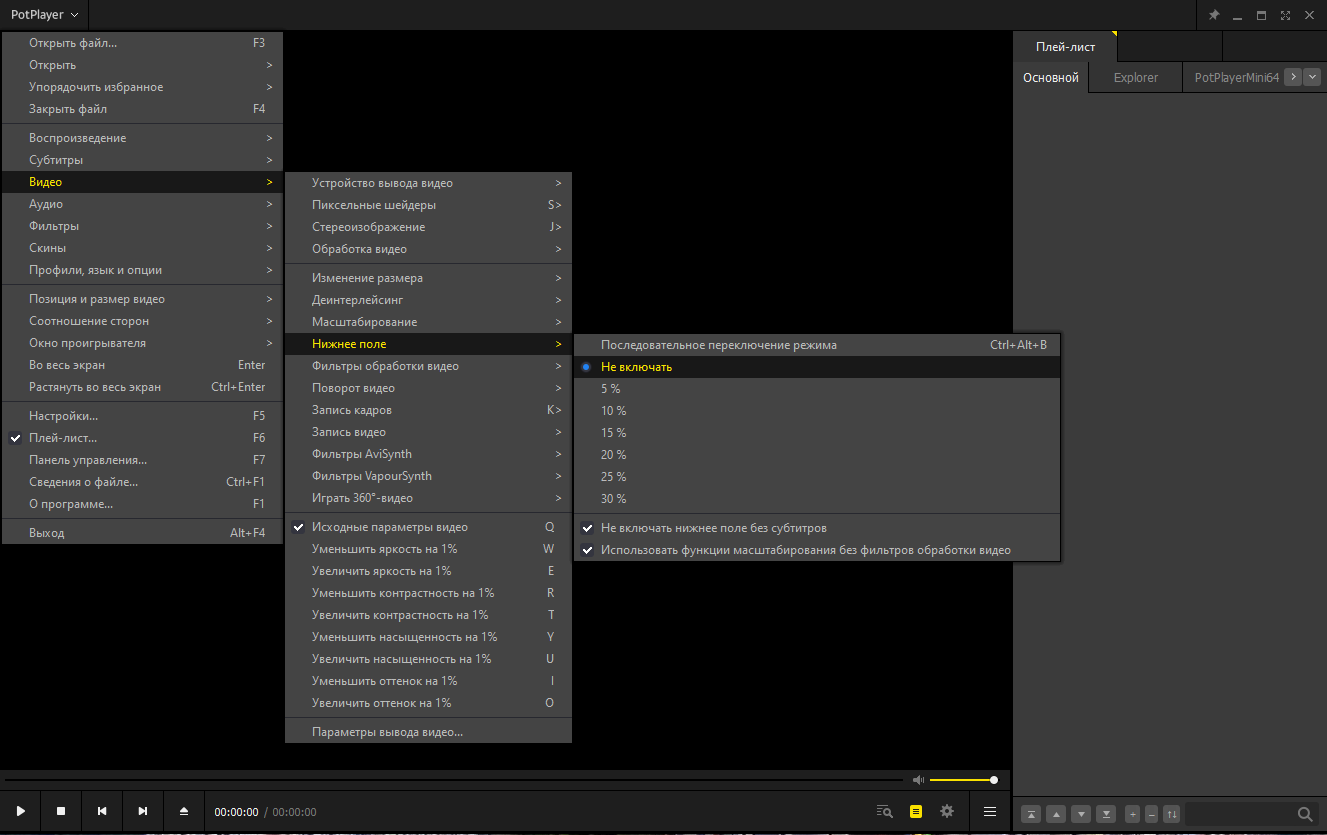Stop playback with the stop button

(61, 811)
